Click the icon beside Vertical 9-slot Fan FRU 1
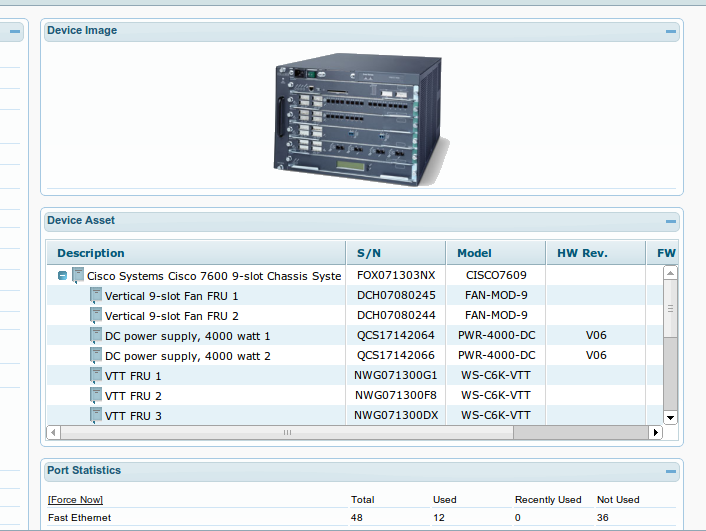The width and height of the screenshot is (706, 531). [95, 295]
